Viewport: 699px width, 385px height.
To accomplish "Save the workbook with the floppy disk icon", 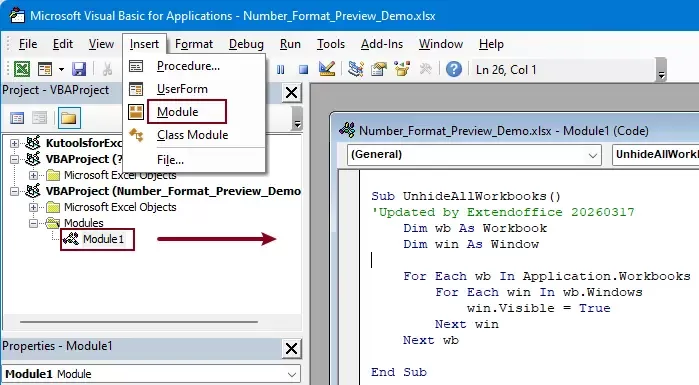I will (79, 70).
